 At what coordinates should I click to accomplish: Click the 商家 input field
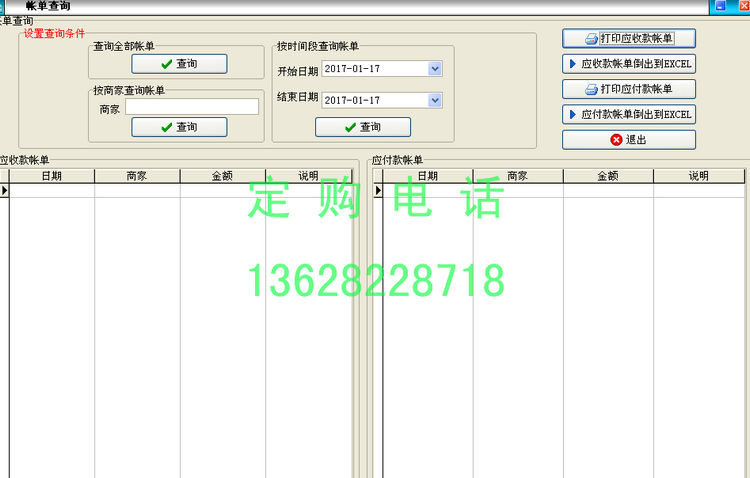click(192, 107)
